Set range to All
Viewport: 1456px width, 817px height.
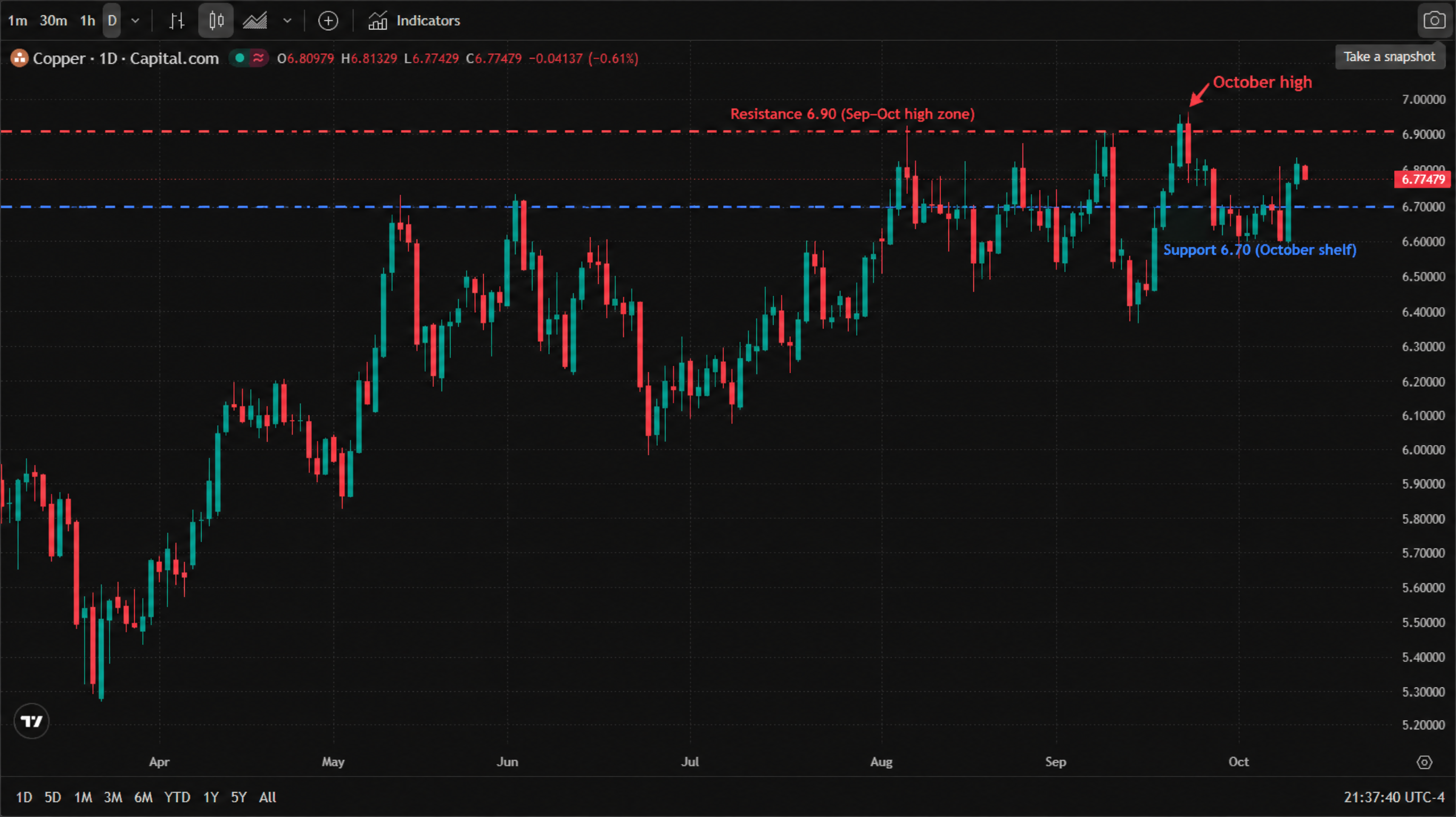pos(267,797)
